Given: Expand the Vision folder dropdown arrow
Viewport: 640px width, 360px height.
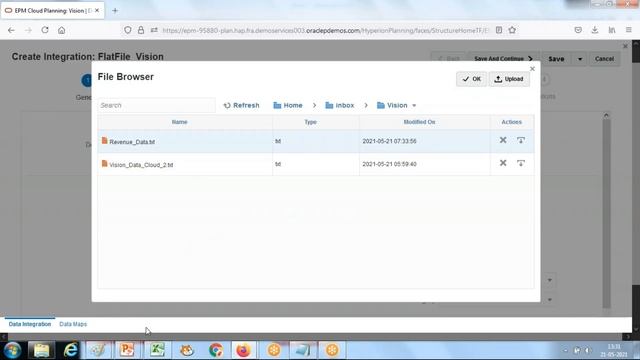Looking at the screenshot, I should (414, 105).
